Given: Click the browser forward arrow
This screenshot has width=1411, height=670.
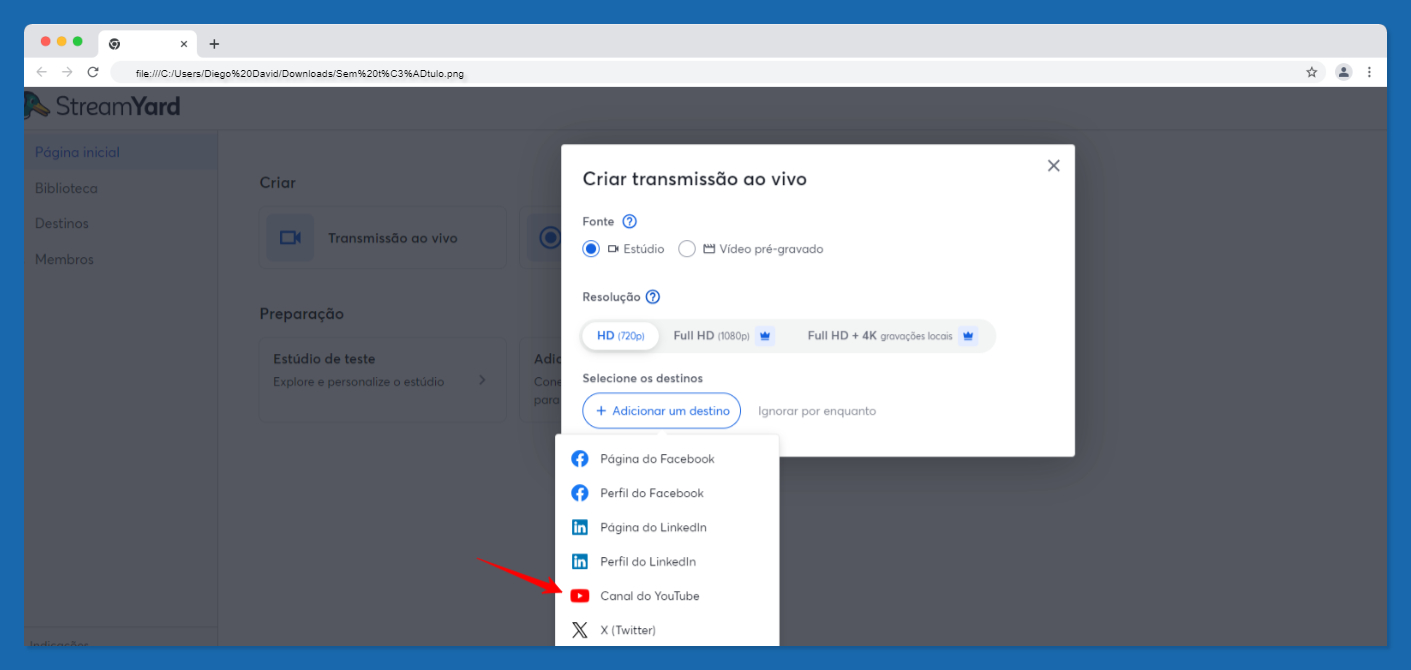Looking at the screenshot, I should pyautogui.click(x=67, y=72).
